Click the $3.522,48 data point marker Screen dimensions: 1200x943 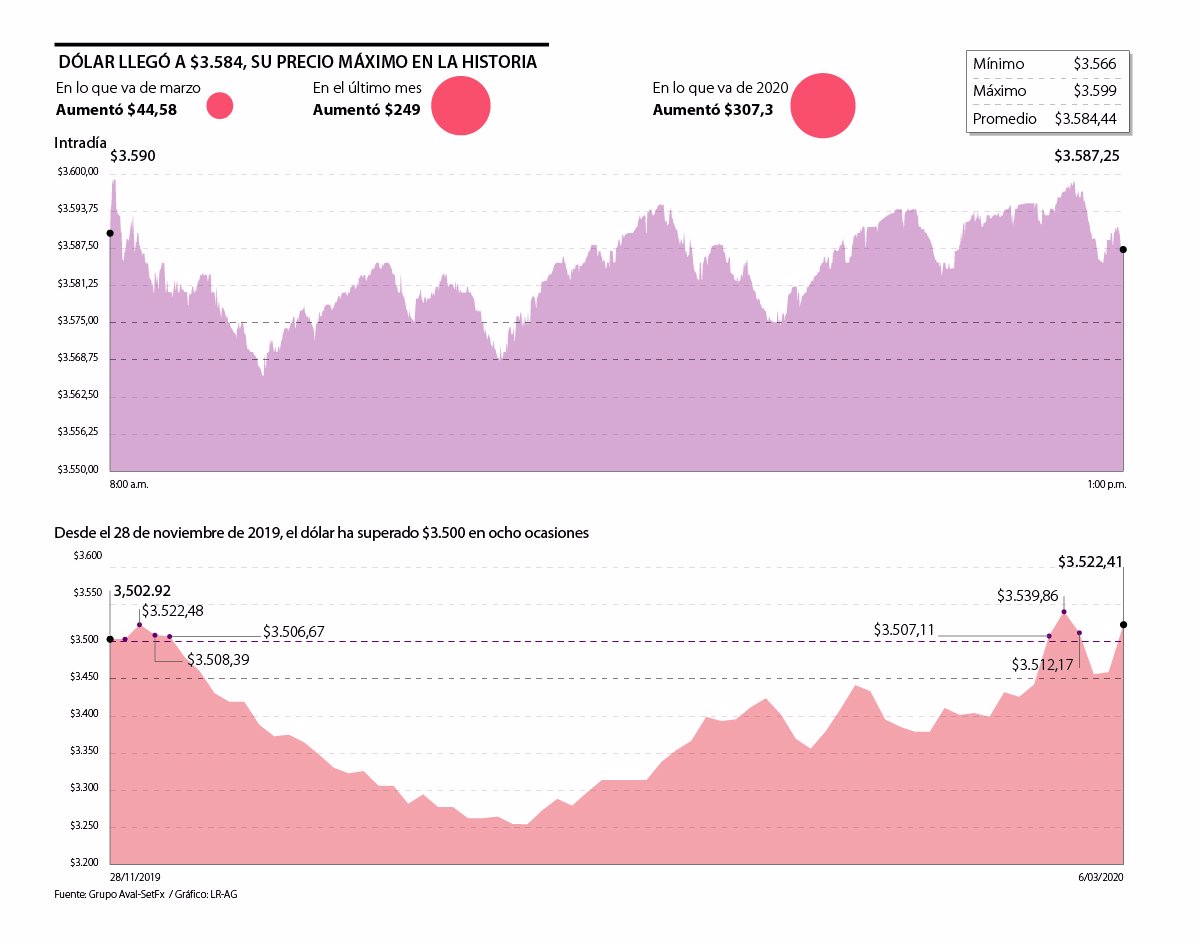140,625
